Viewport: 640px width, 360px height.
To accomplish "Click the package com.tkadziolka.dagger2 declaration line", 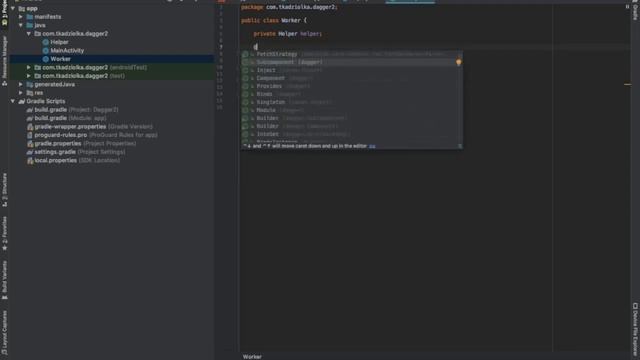I will click(x=289, y=7).
